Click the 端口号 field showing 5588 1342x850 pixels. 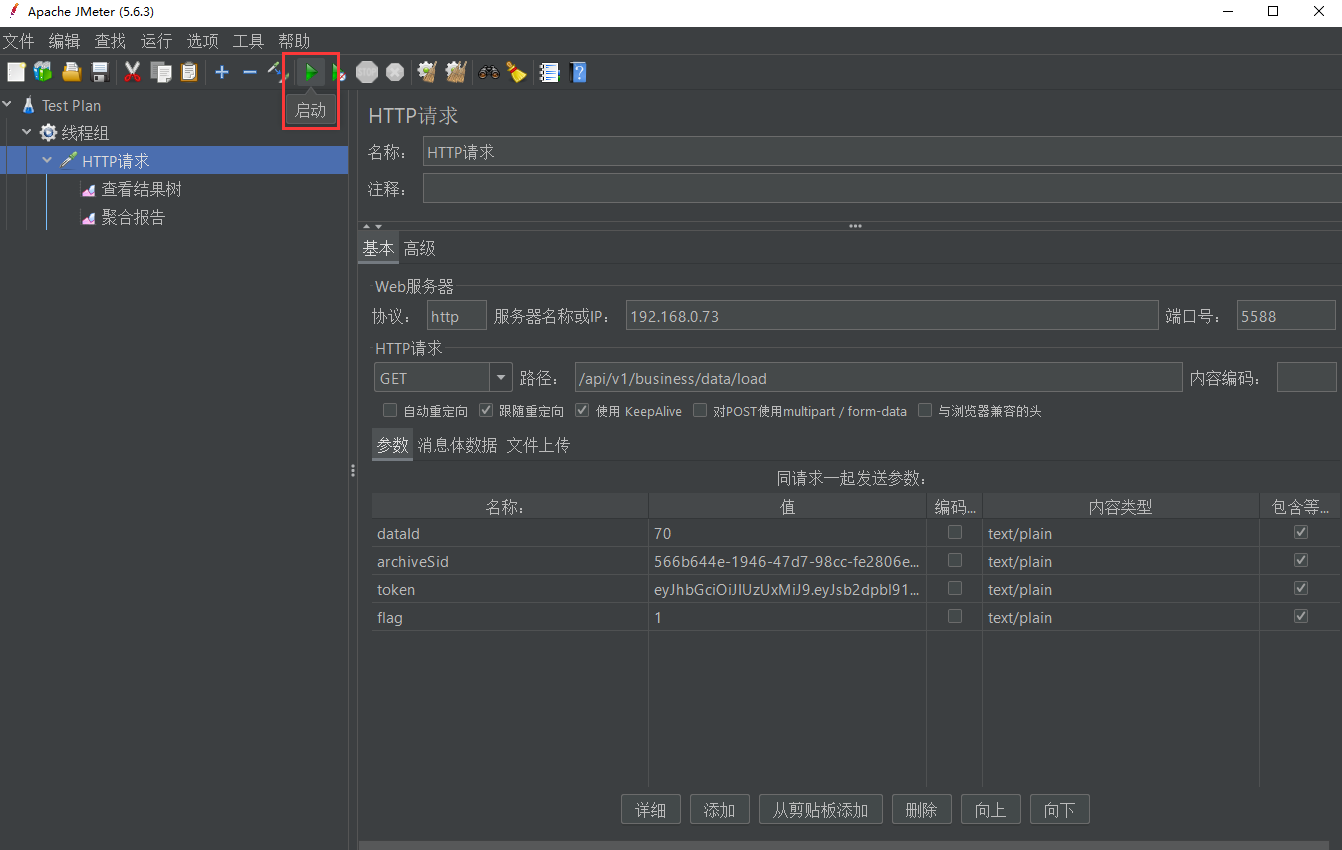1286,316
